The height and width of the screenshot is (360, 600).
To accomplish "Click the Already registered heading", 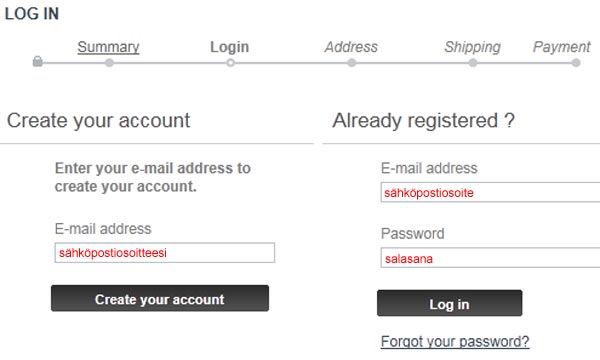I will coord(424,121).
